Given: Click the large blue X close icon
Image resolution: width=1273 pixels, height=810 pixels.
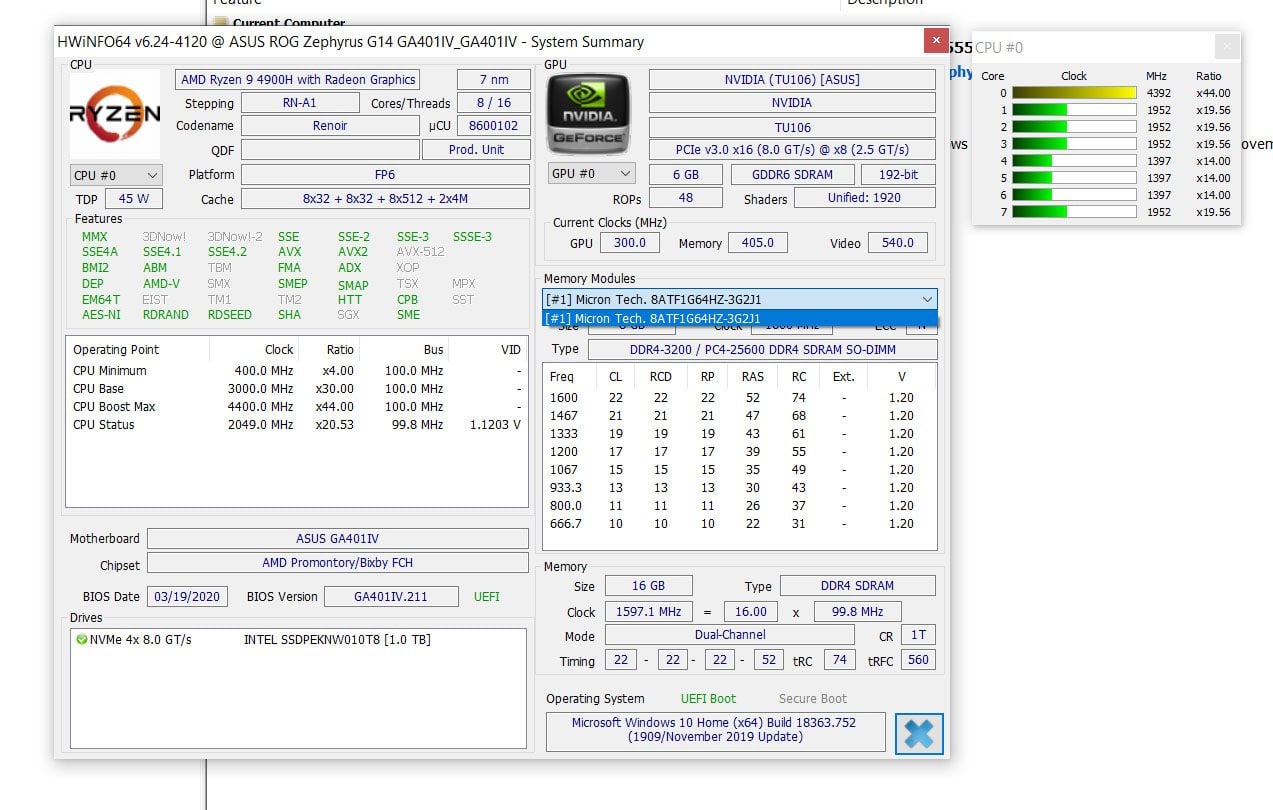Looking at the screenshot, I should [x=918, y=733].
